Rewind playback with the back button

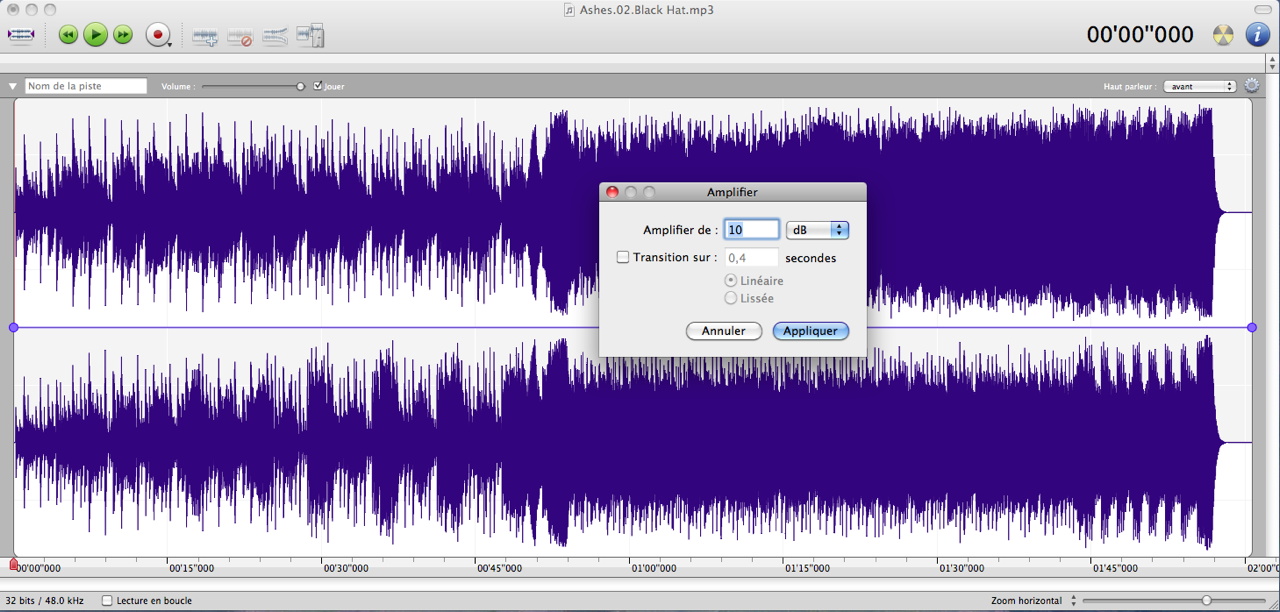pos(68,35)
